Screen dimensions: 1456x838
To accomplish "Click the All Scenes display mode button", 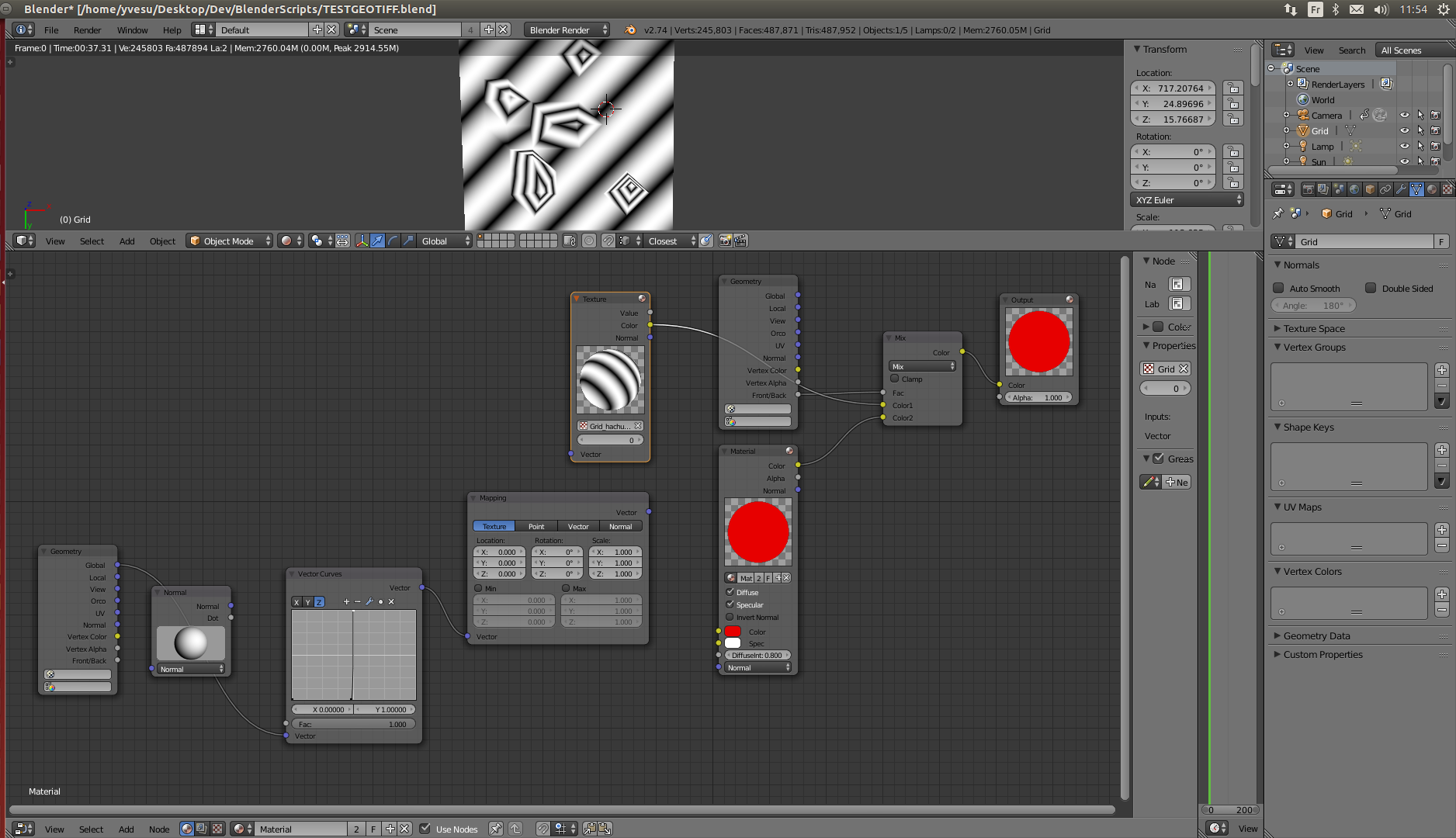I will coord(1414,50).
